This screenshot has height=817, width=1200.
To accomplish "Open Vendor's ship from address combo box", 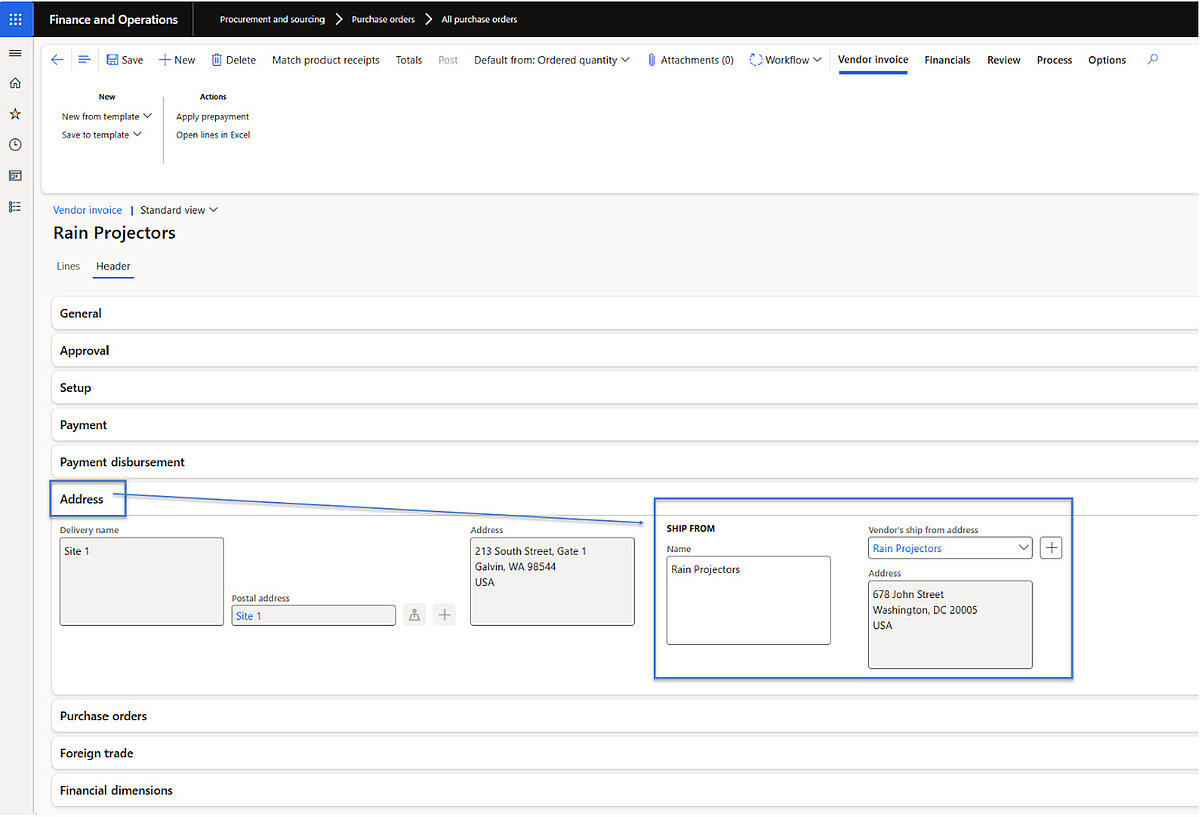I will pyautogui.click(x=950, y=548).
